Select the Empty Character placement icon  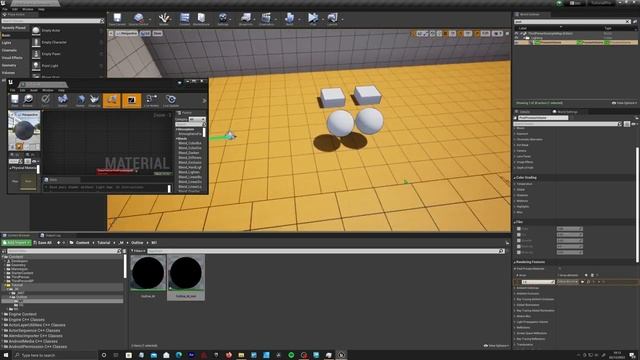36,42
